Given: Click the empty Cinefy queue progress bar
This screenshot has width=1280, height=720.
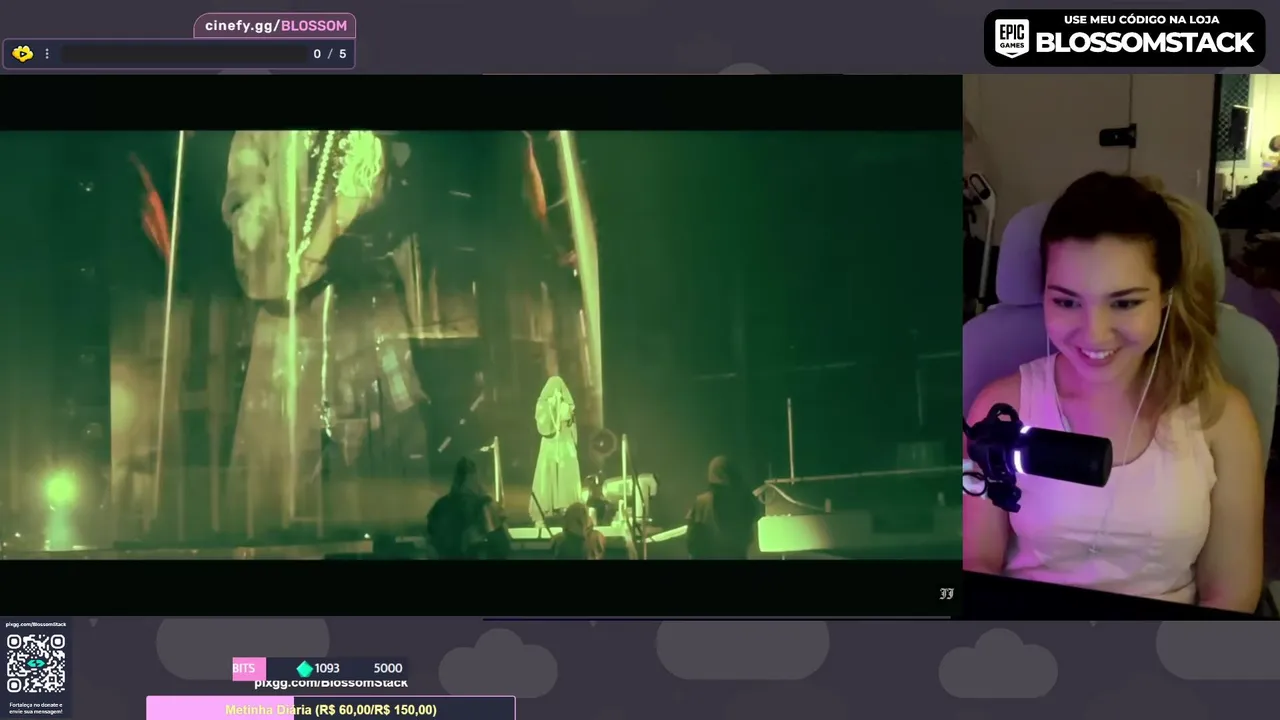Looking at the screenshot, I should 183,54.
